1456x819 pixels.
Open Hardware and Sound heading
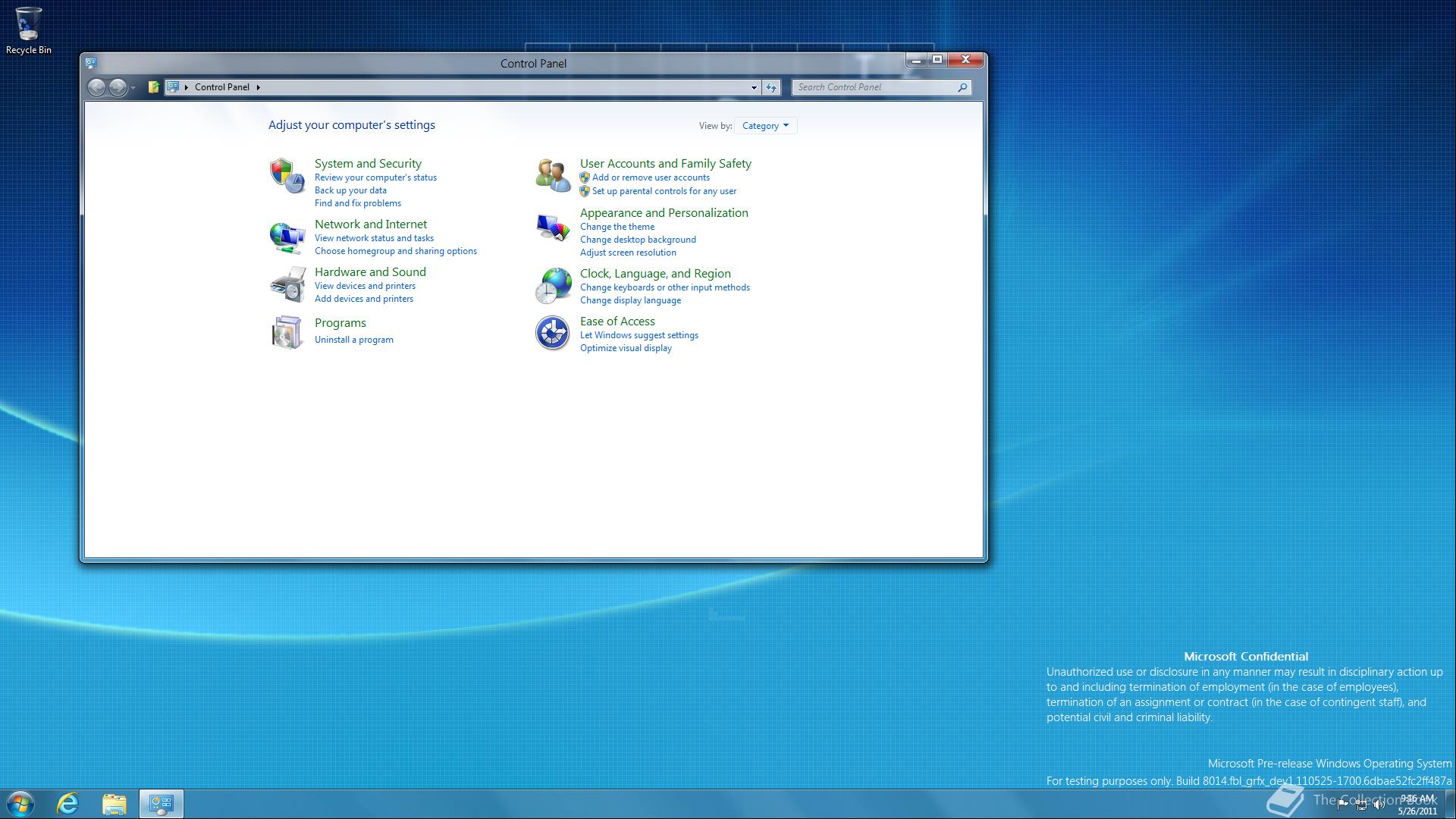coord(370,271)
